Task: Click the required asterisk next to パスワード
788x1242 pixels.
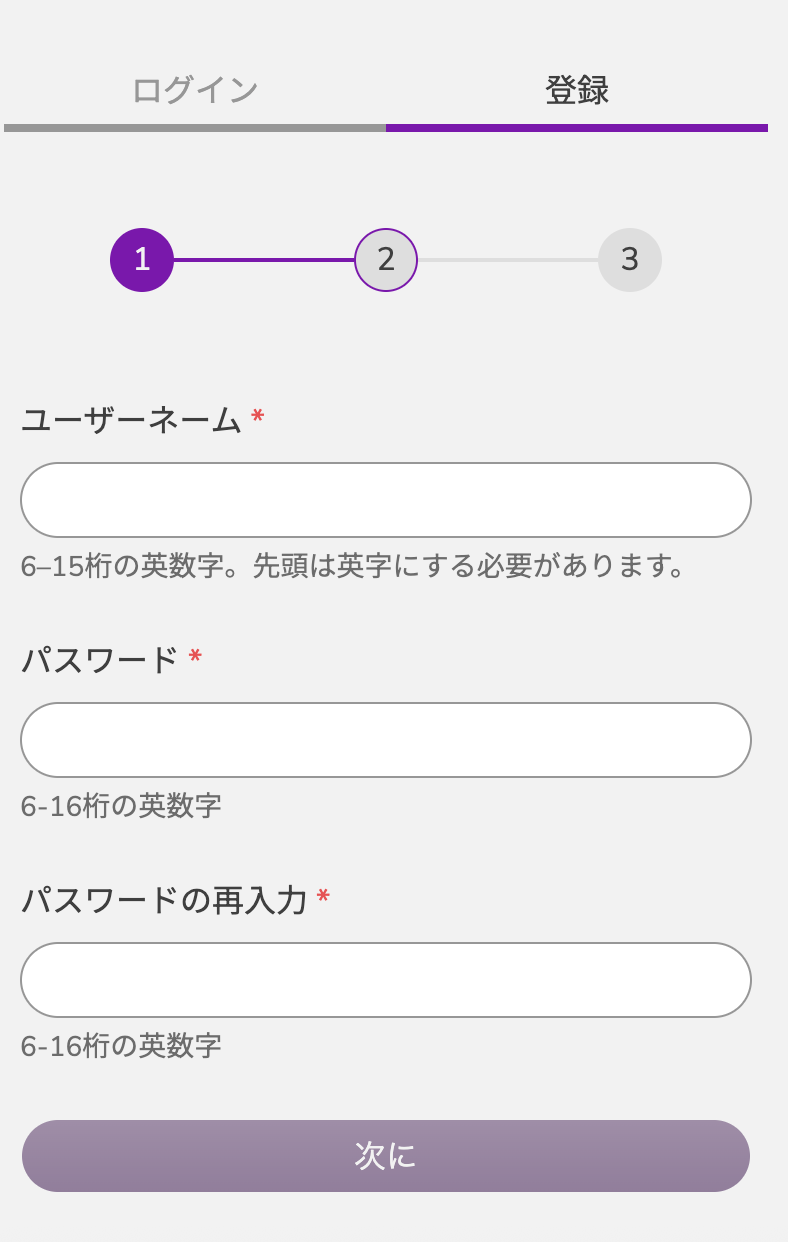Action: click(195, 657)
